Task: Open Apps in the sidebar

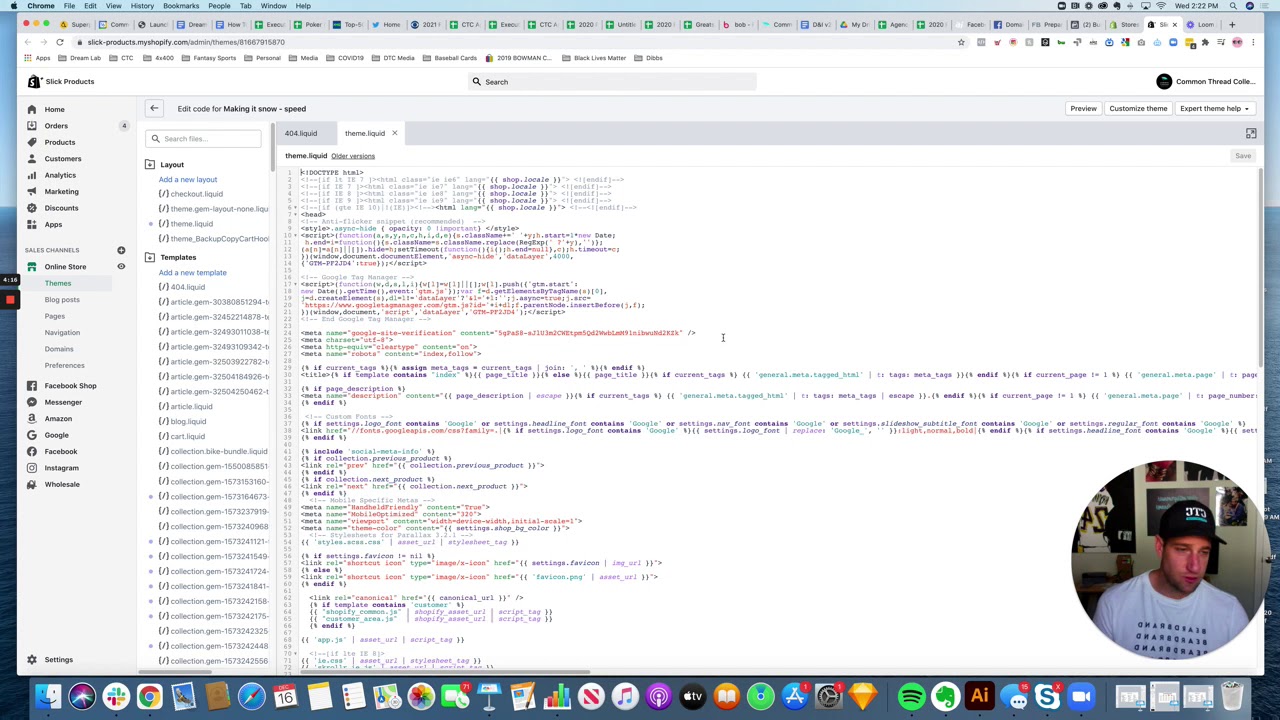Action: coord(53,224)
